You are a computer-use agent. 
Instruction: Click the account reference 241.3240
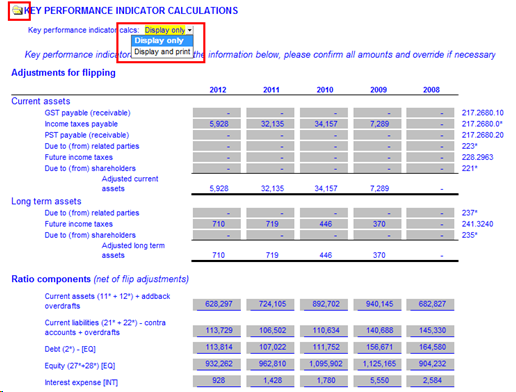tap(477, 224)
